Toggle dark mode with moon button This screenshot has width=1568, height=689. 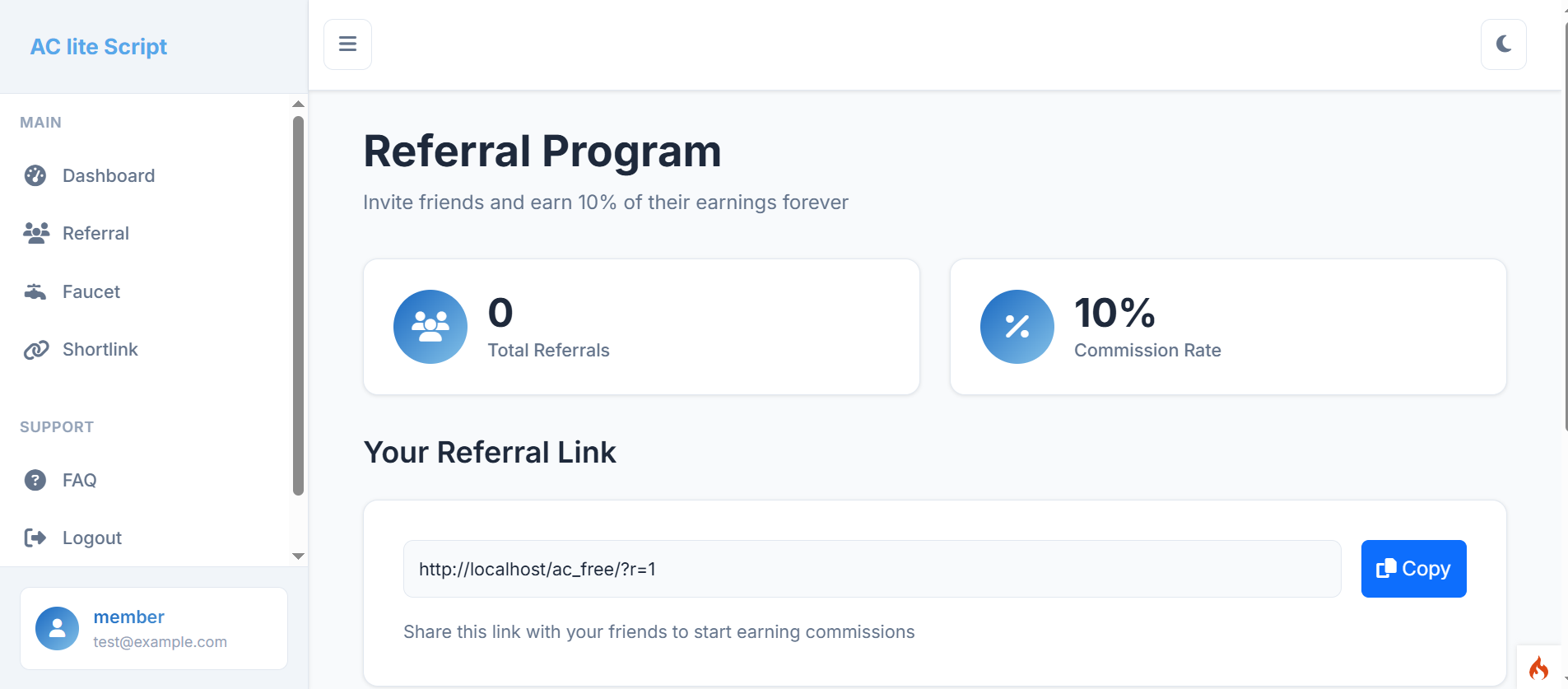point(1504,44)
